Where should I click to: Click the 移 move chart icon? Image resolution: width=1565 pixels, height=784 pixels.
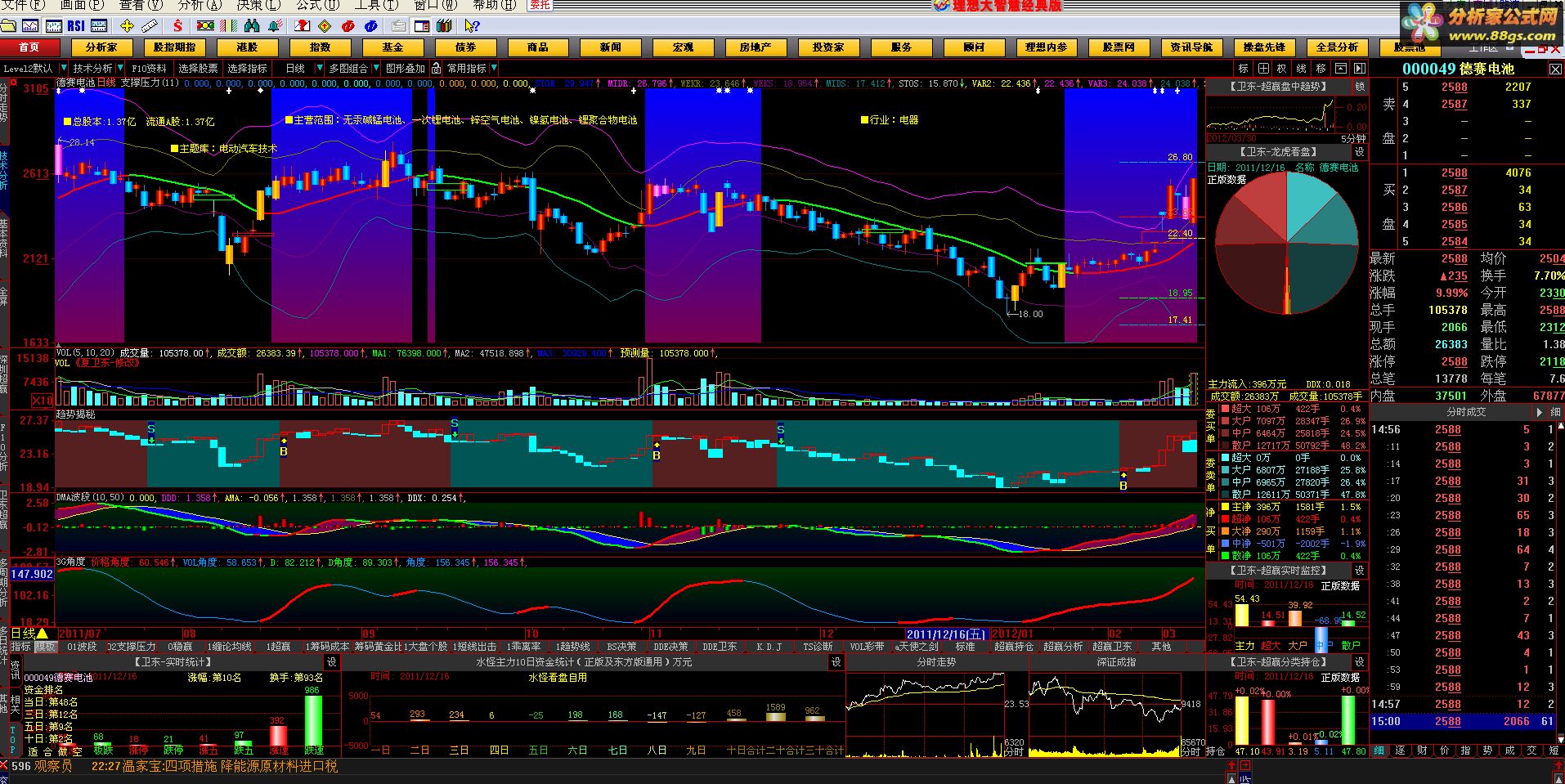click(x=1321, y=69)
